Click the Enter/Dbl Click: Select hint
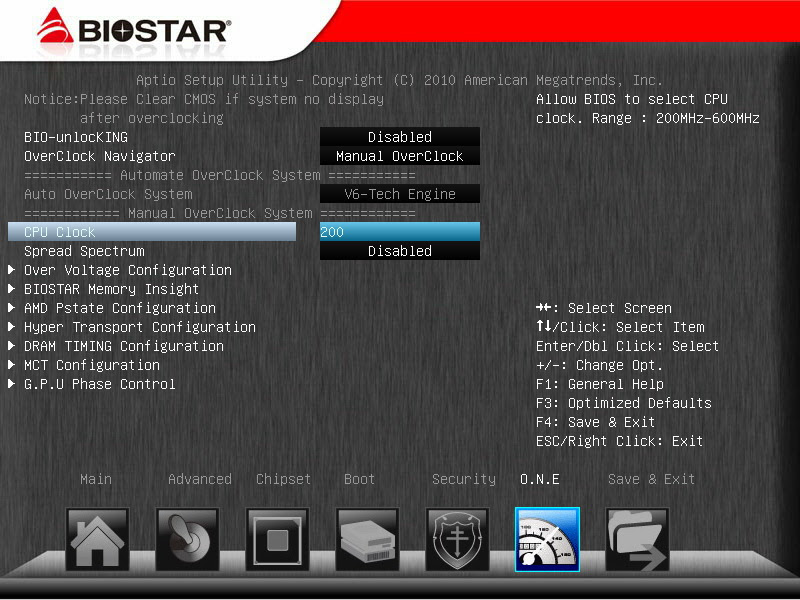Image resolution: width=800 pixels, height=600 pixels. 627,346
